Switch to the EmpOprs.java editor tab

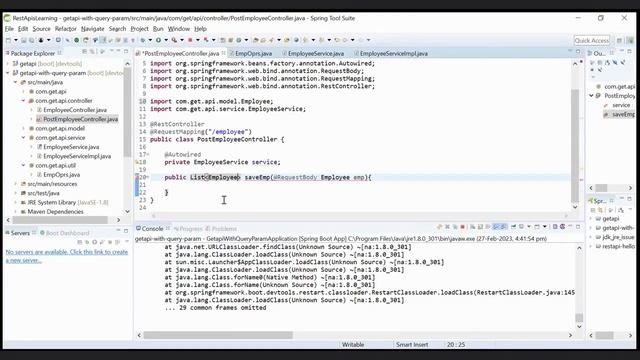253,53
